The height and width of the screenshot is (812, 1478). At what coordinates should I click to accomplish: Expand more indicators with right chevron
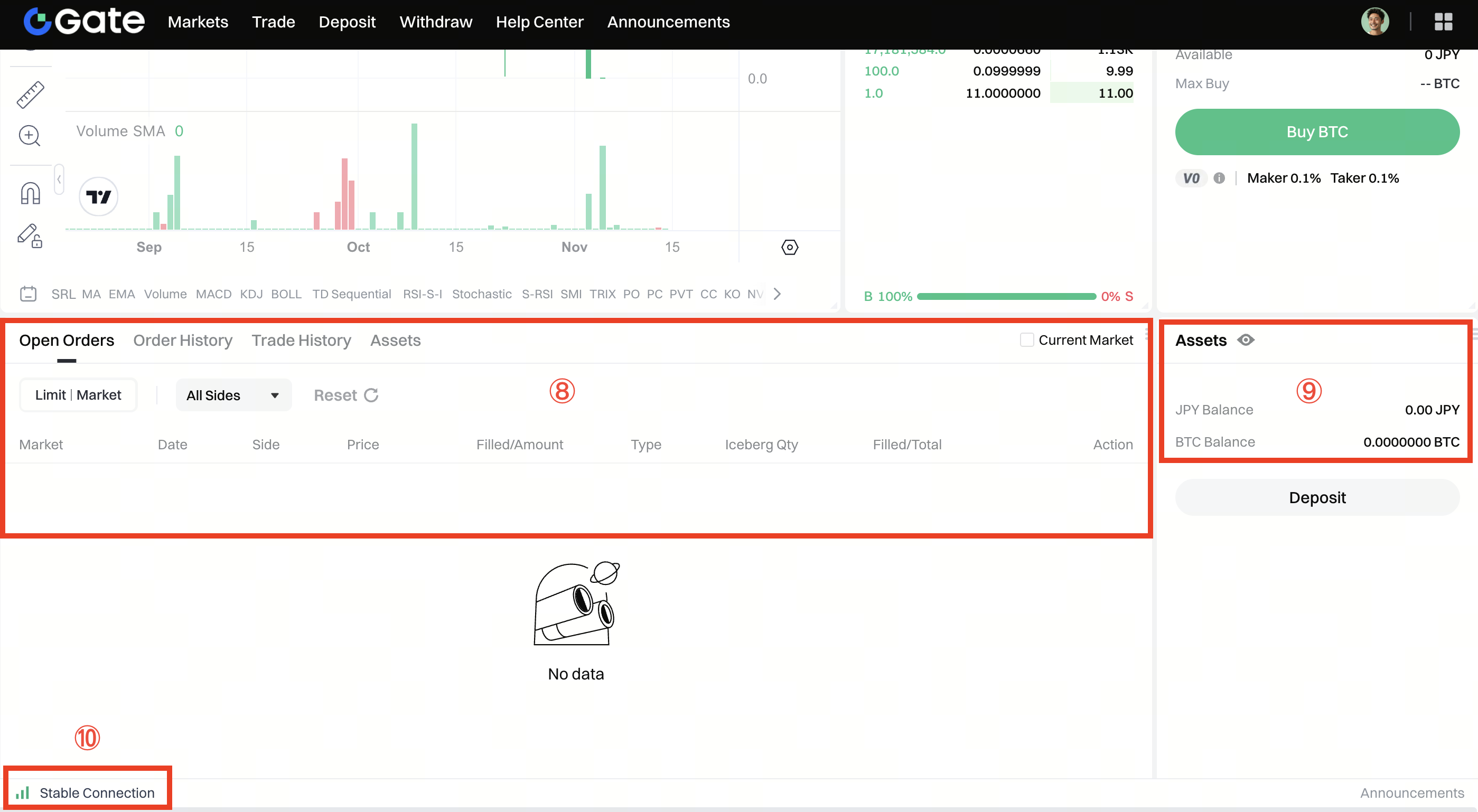pyautogui.click(x=777, y=294)
